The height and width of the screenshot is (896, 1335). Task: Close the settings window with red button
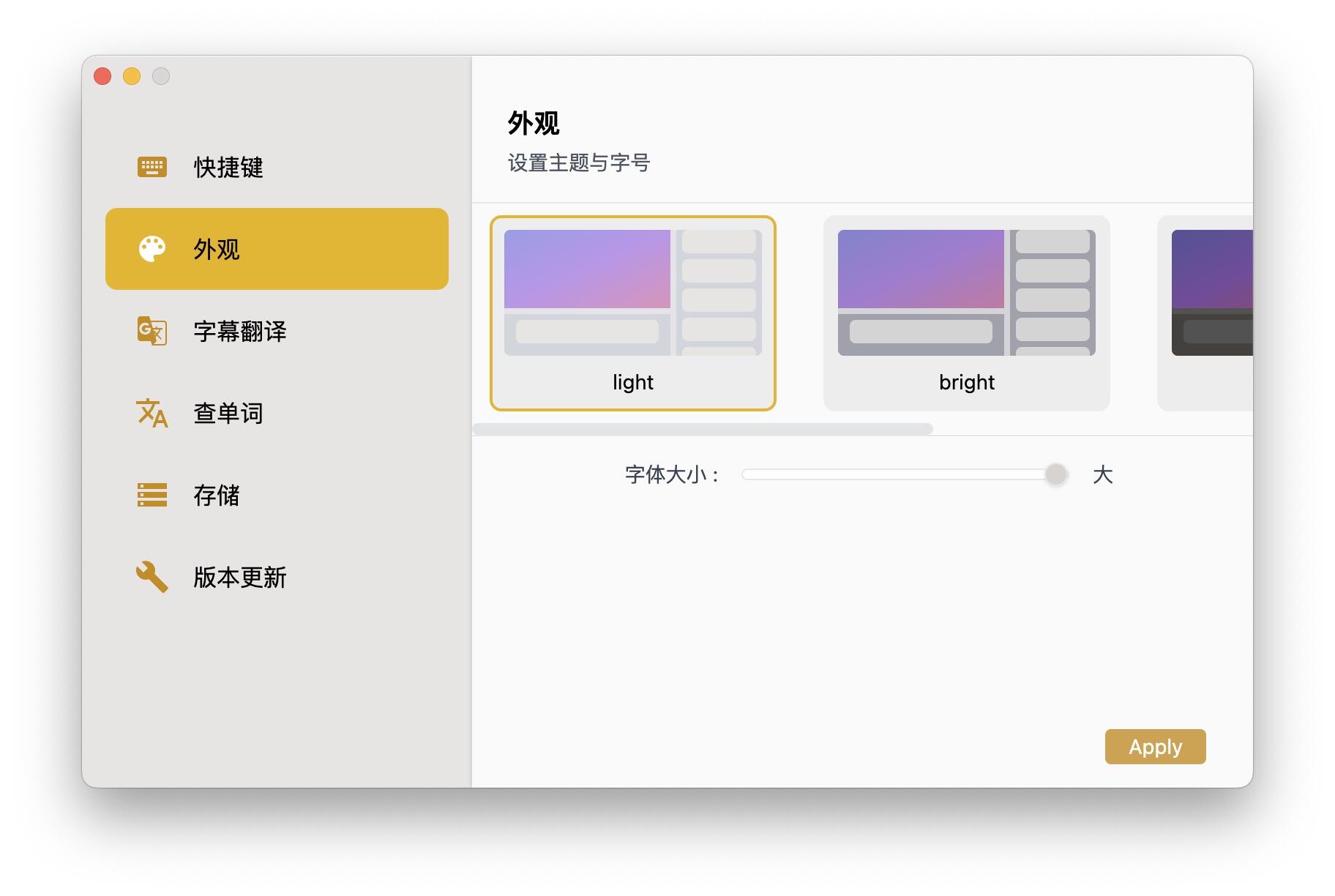click(x=102, y=76)
